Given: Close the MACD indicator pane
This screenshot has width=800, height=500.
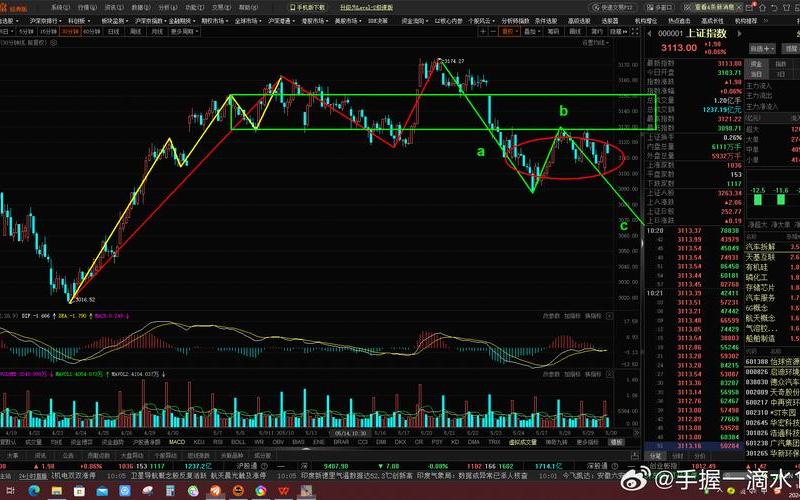Looking at the screenshot, I should [x=609, y=316].
